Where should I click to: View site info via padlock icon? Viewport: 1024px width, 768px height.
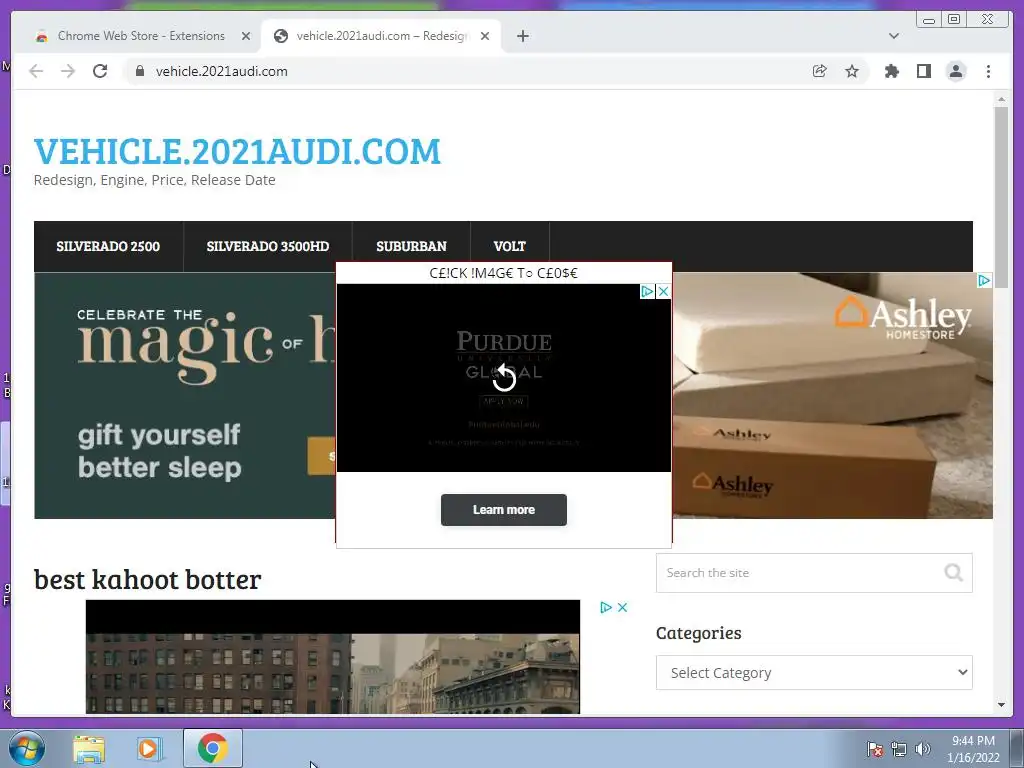[x=139, y=71]
